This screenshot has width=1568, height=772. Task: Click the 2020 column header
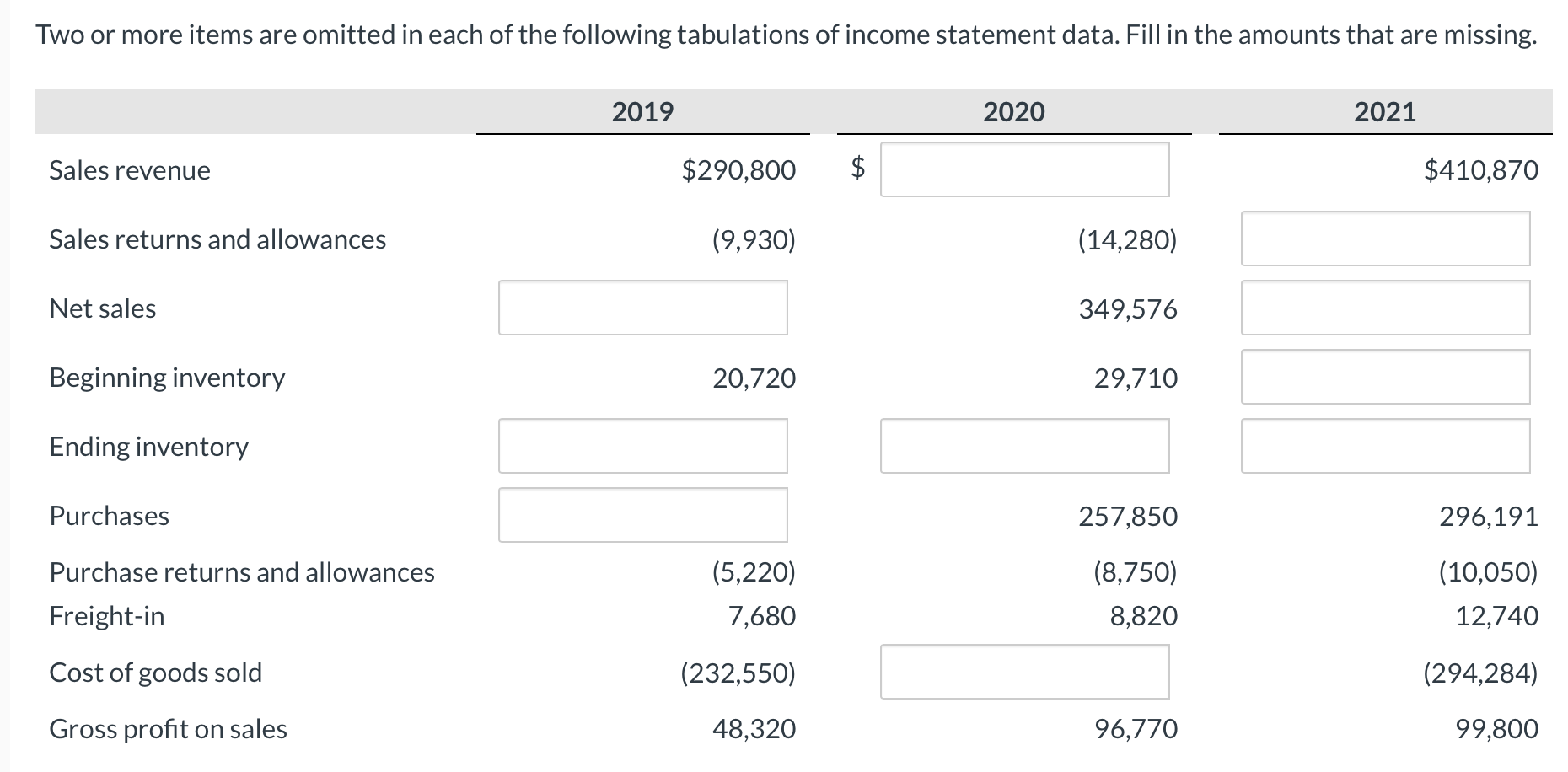[1013, 111]
